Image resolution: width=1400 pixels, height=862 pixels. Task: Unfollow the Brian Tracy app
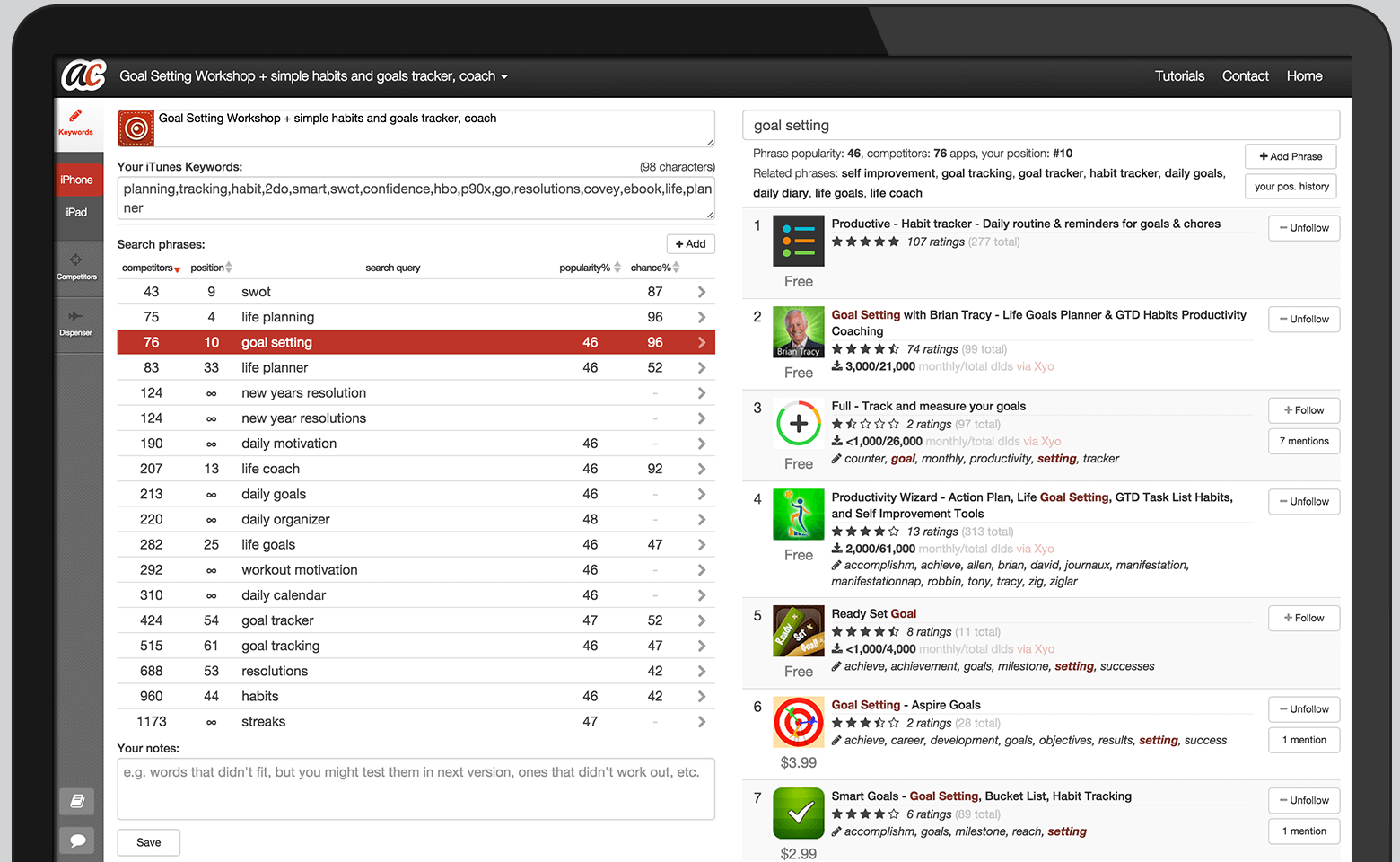tap(1304, 319)
